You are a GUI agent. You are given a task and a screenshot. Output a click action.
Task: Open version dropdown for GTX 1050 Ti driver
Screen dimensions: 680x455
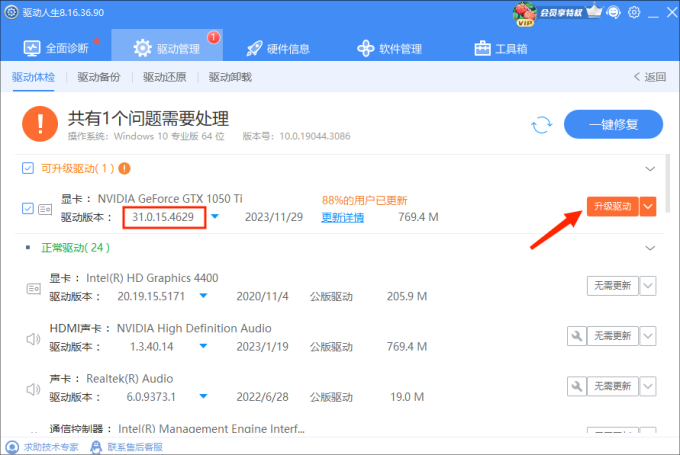click(x=215, y=217)
